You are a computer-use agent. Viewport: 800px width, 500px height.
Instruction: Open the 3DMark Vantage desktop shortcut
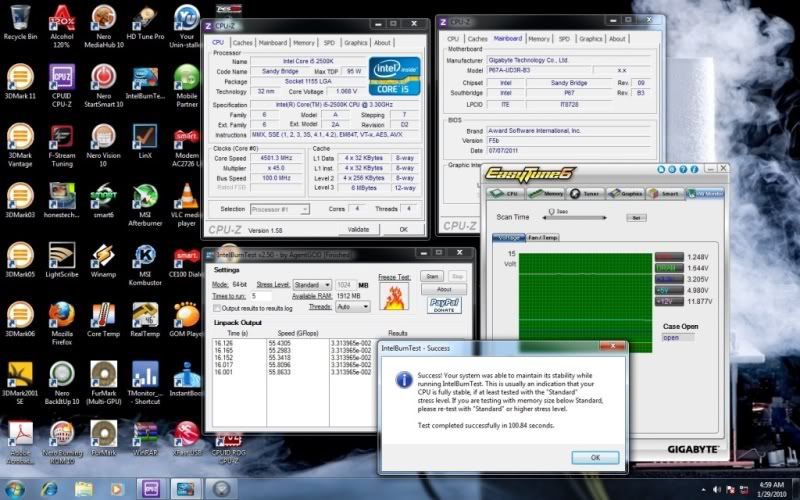20,145
